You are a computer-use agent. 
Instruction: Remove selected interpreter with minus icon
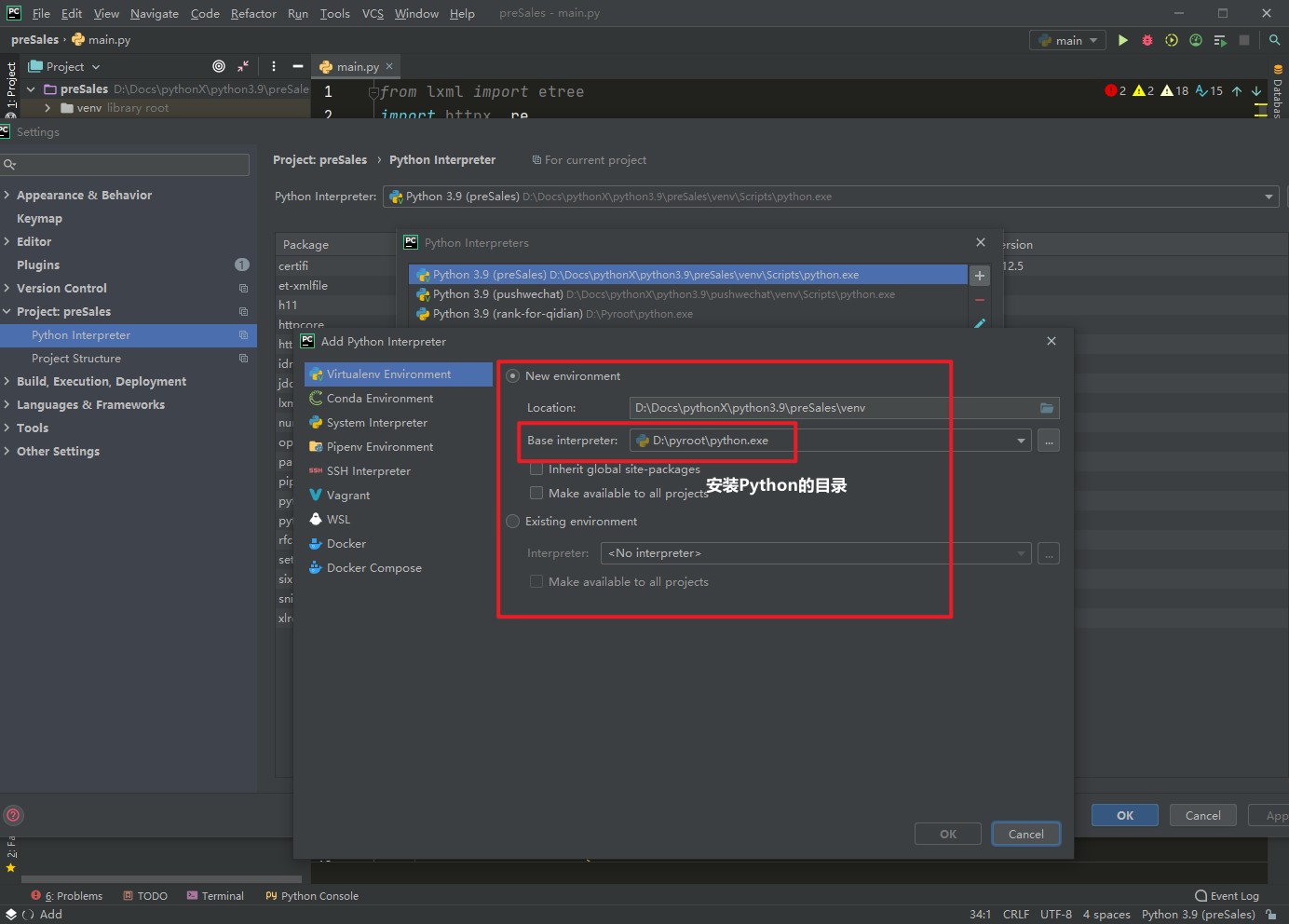(x=980, y=300)
